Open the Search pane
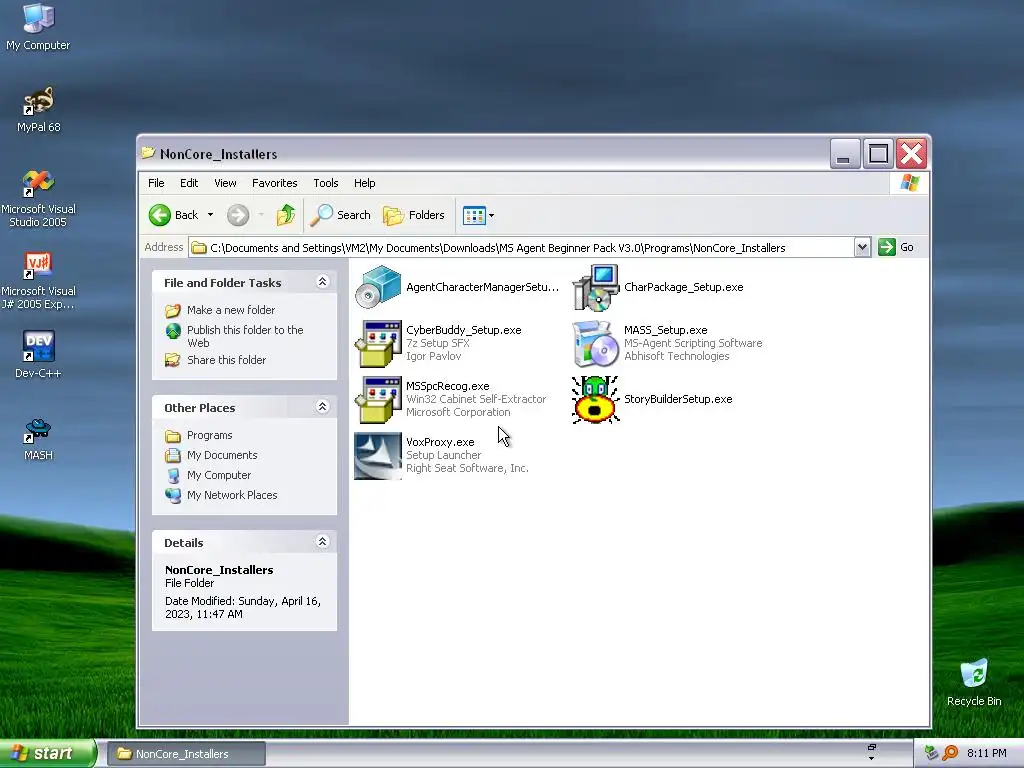Screen dimensions: 1024x768 click(x=341, y=215)
